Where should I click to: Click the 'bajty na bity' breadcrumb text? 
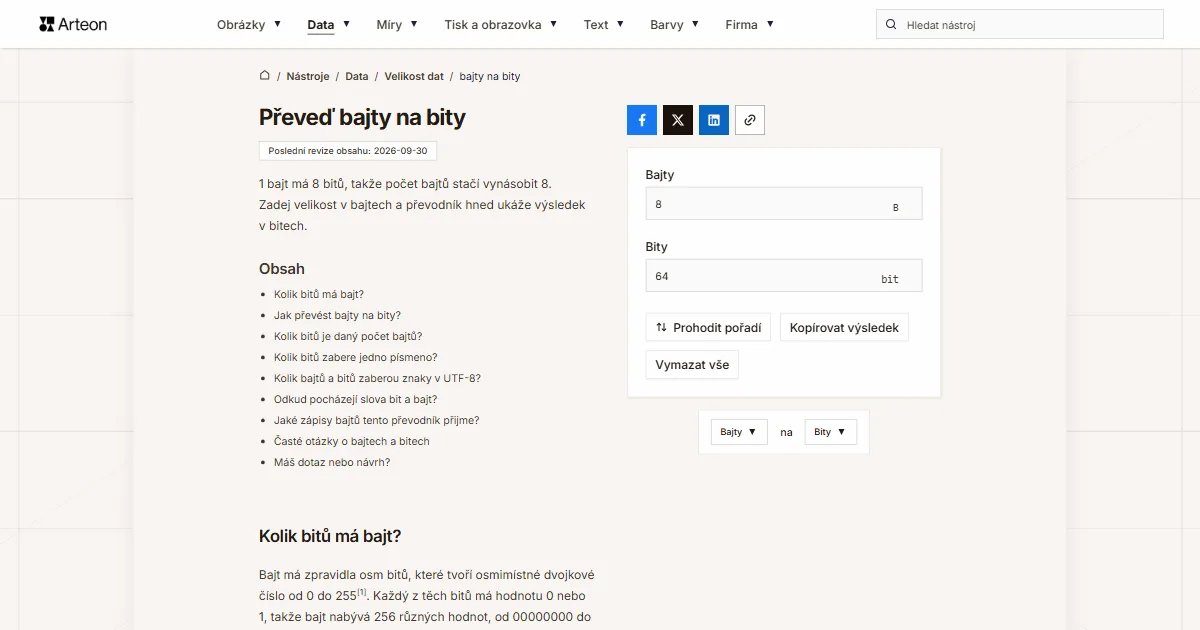(490, 76)
